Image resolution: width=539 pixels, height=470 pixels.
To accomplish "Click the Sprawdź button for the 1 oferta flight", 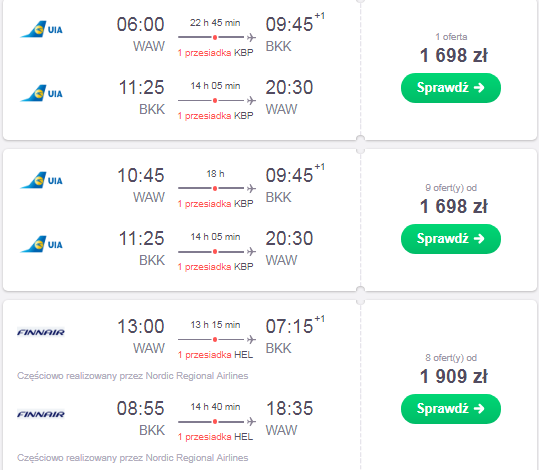I will (x=451, y=88).
